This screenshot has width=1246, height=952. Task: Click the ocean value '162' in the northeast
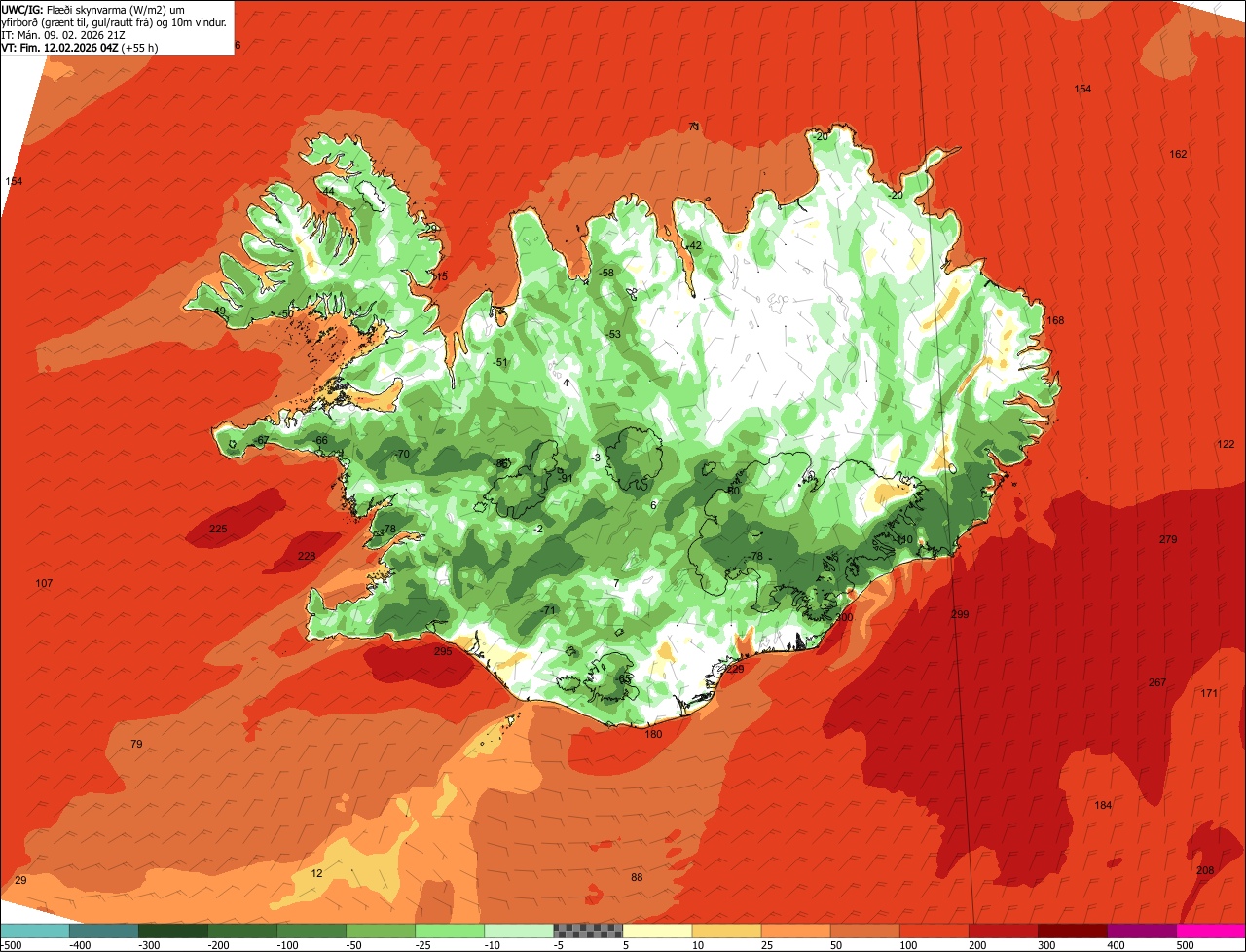click(1178, 154)
